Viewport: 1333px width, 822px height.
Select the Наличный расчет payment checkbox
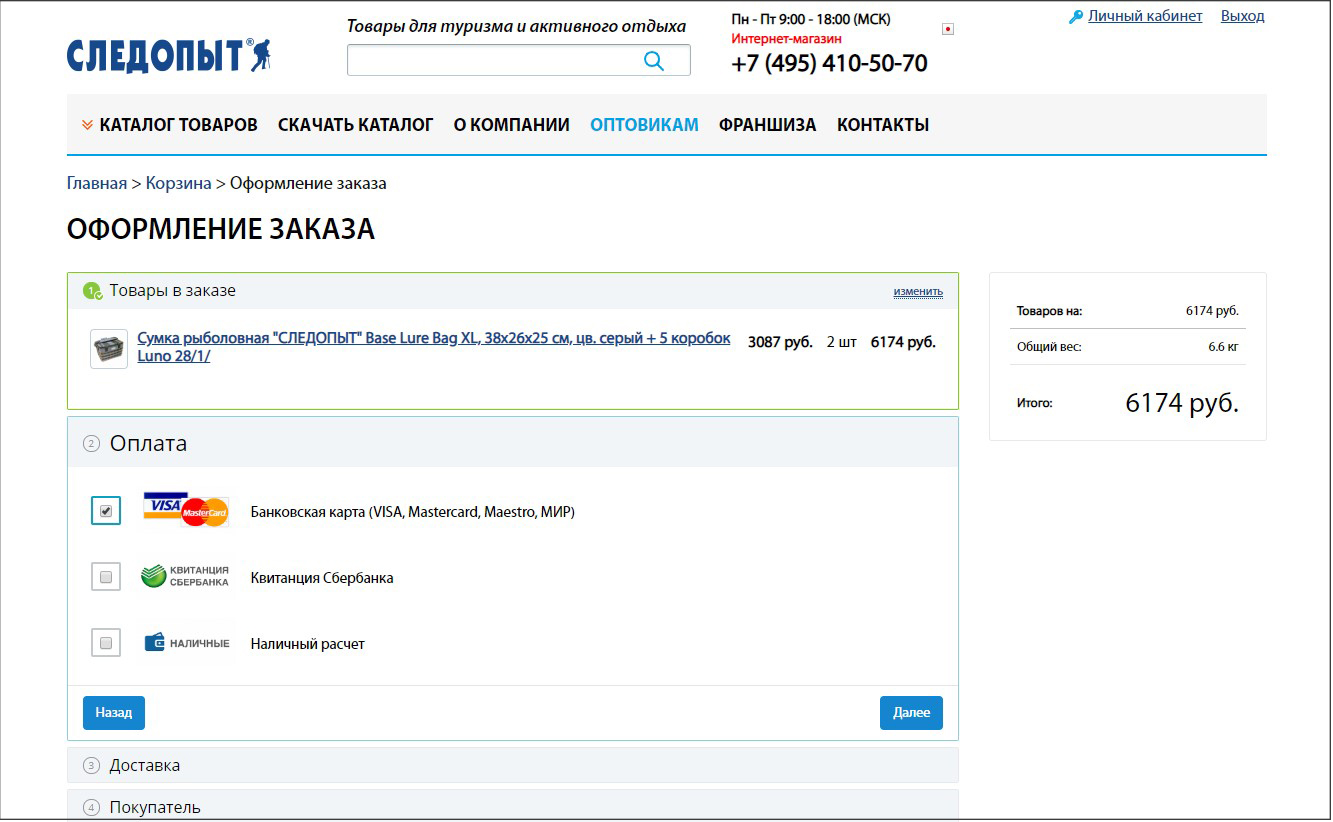point(106,643)
